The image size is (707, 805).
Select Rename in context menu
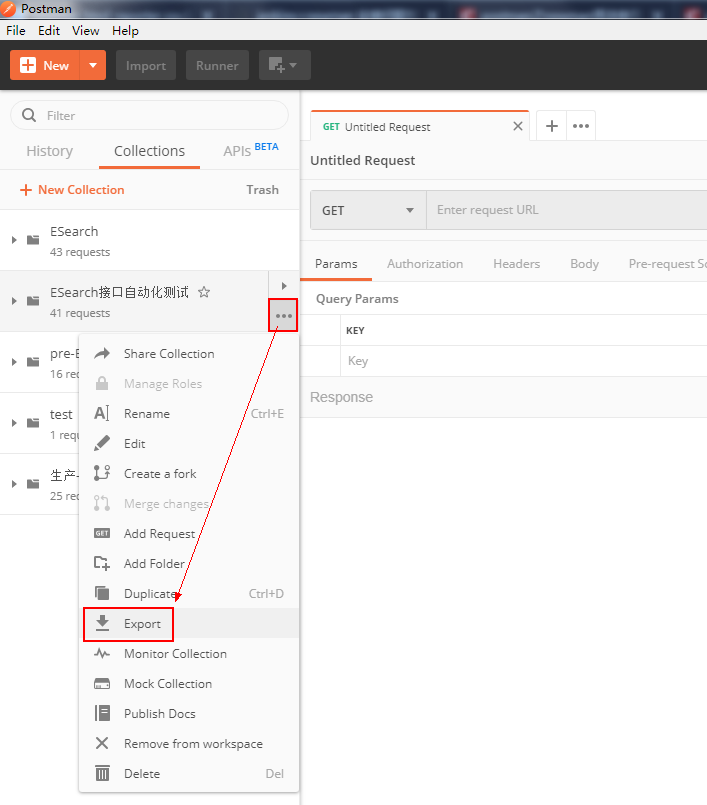click(x=189, y=414)
